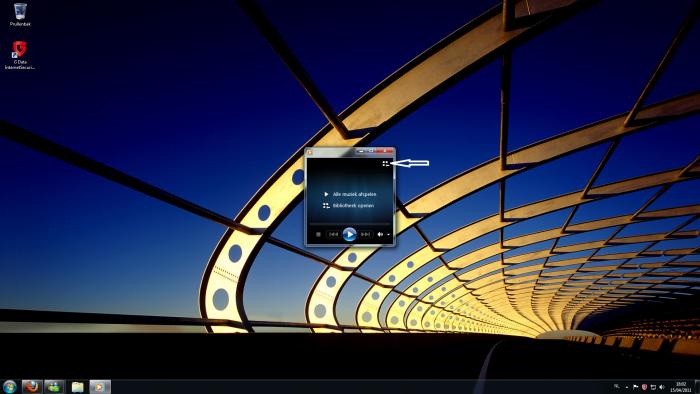
Task: Click 'Bibliotheek openen' link
Action: click(x=353, y=206)
